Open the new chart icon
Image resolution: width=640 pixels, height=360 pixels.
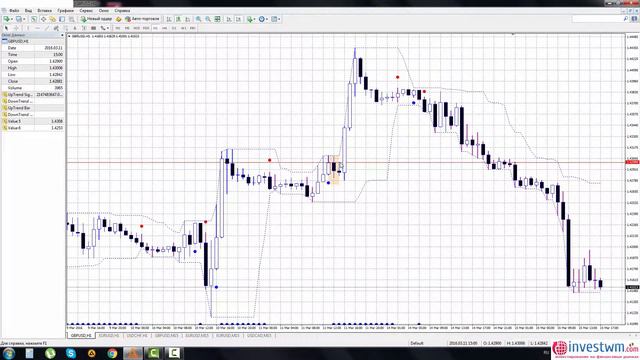pos(6,19)
